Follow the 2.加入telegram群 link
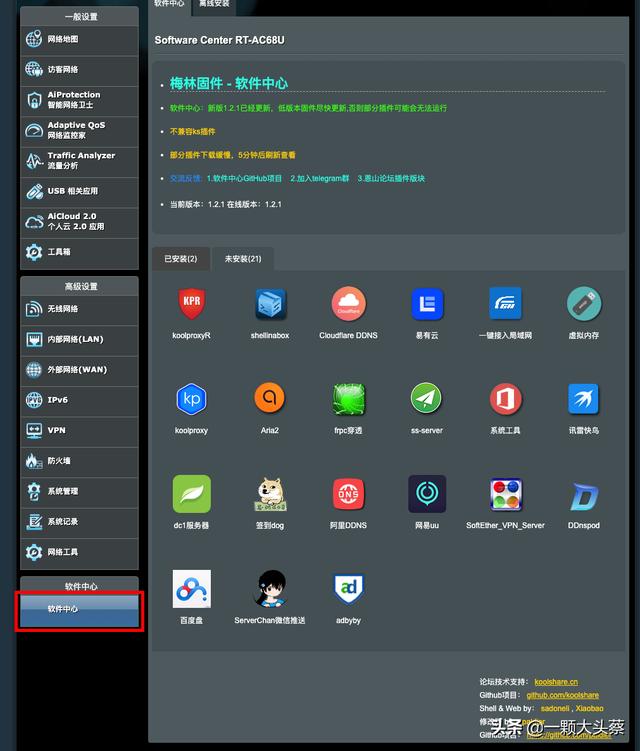Viewport: 640px width, 751px height. tap(320, 178)
